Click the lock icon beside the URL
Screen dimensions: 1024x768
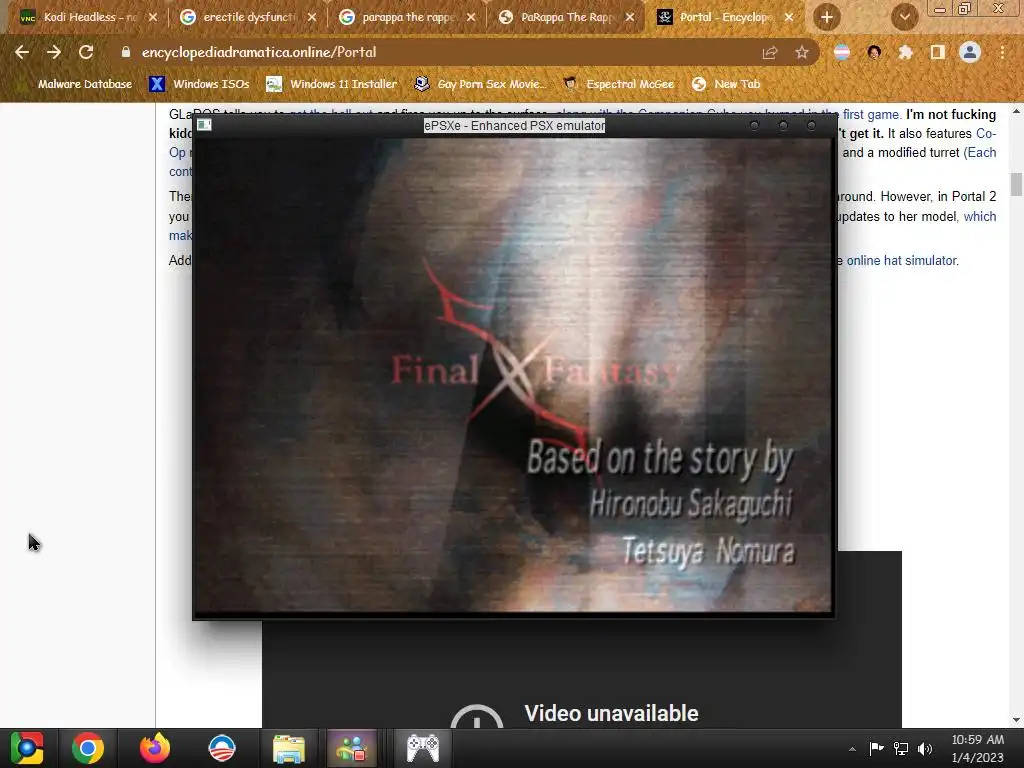coord(125,52)
